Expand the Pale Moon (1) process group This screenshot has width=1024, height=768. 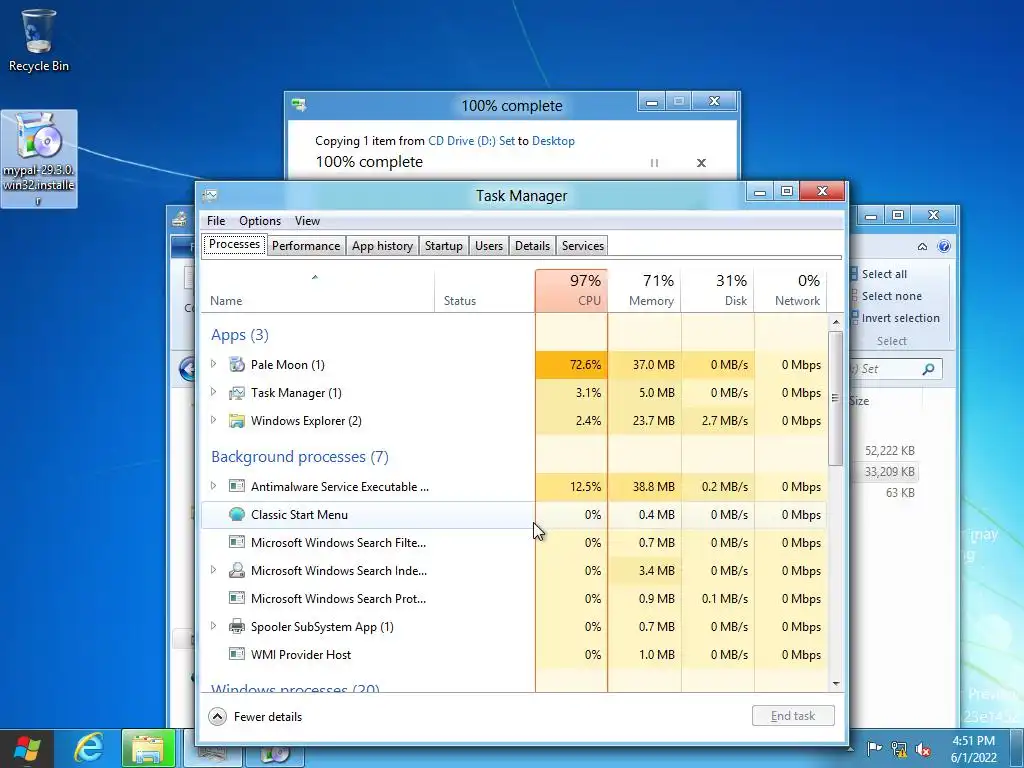pyautogui.click(x=214, y=364)
